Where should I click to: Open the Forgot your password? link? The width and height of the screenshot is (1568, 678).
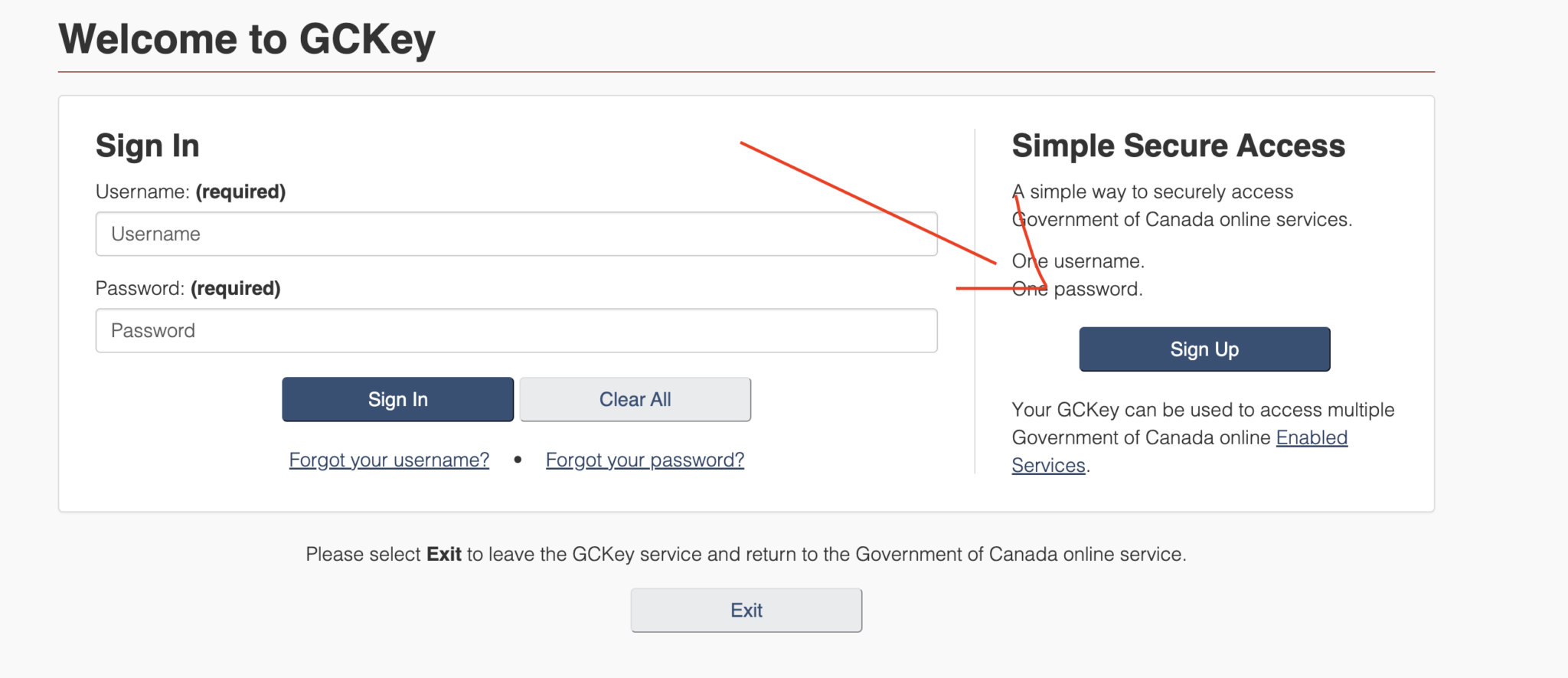(x=644, y=460)
